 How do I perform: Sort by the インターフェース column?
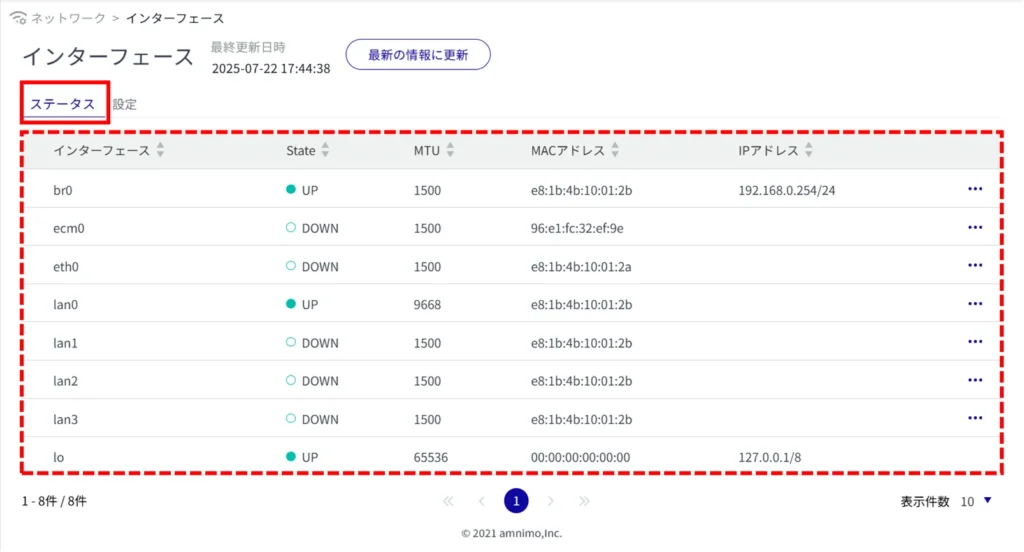pos(160,151)
